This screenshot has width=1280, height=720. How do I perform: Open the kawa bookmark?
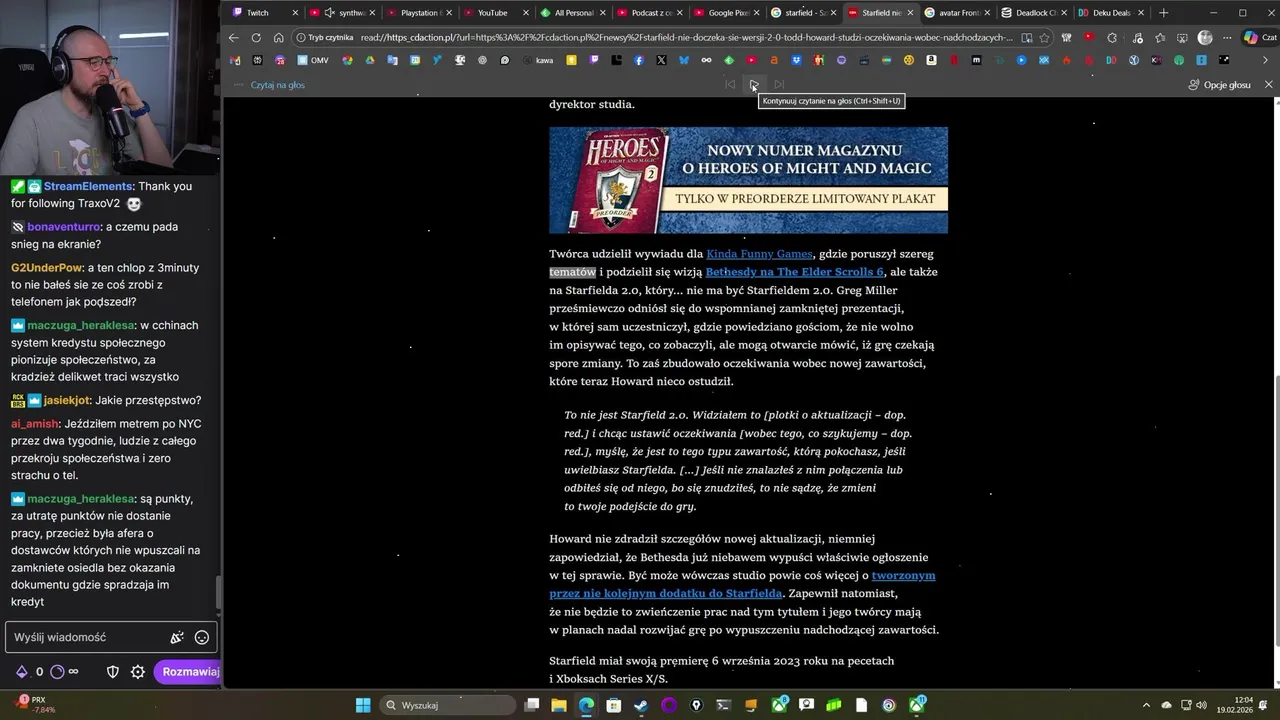tap(536, 60)
